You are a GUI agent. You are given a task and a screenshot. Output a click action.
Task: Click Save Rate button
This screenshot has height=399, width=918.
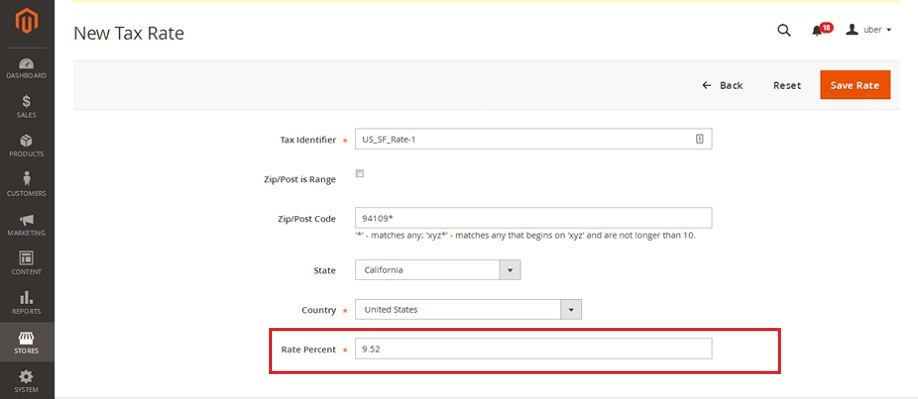click(x=855, y=85)
